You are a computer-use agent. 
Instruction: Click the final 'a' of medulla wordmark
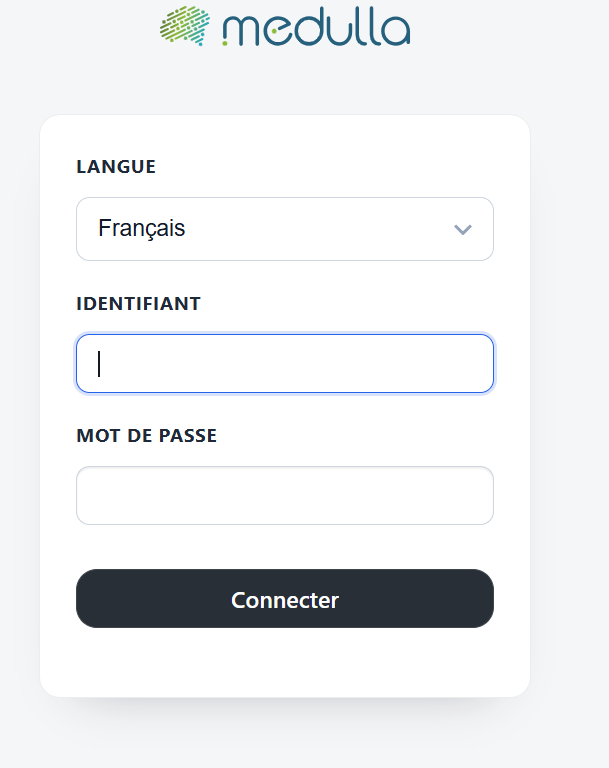(396, 32)
